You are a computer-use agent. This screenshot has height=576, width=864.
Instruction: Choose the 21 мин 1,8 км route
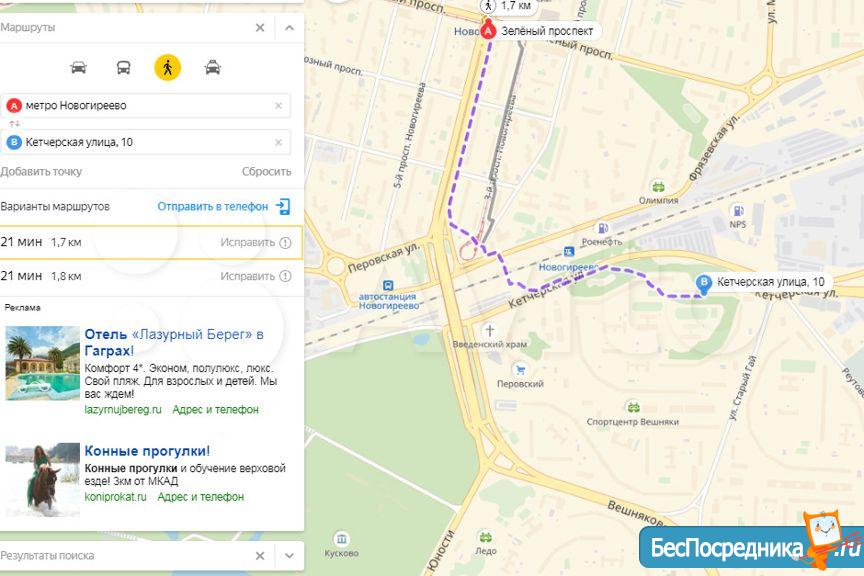click(x=151, y=276)
